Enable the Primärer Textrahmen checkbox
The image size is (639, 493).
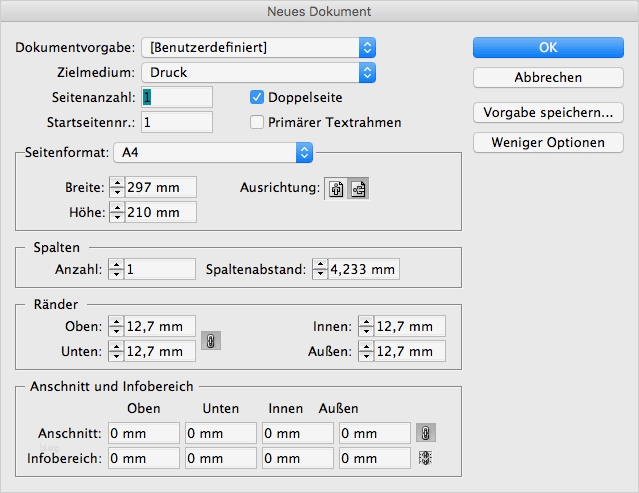[257, 122]
